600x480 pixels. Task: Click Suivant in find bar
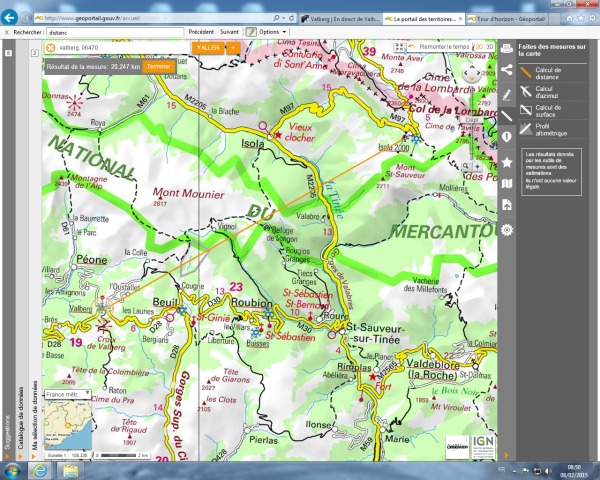[229, 32]
